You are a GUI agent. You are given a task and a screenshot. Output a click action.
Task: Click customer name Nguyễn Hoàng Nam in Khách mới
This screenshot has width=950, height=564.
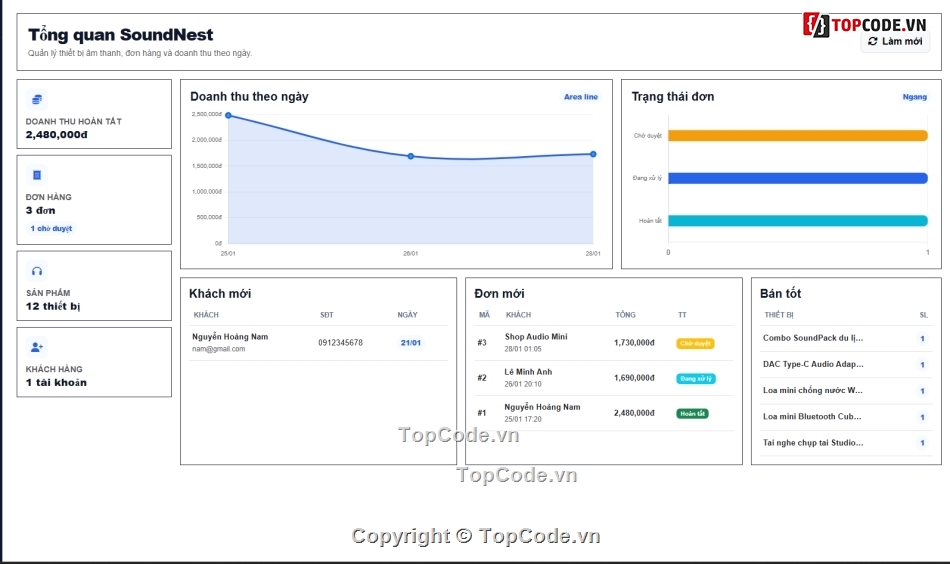click(230, 337)
